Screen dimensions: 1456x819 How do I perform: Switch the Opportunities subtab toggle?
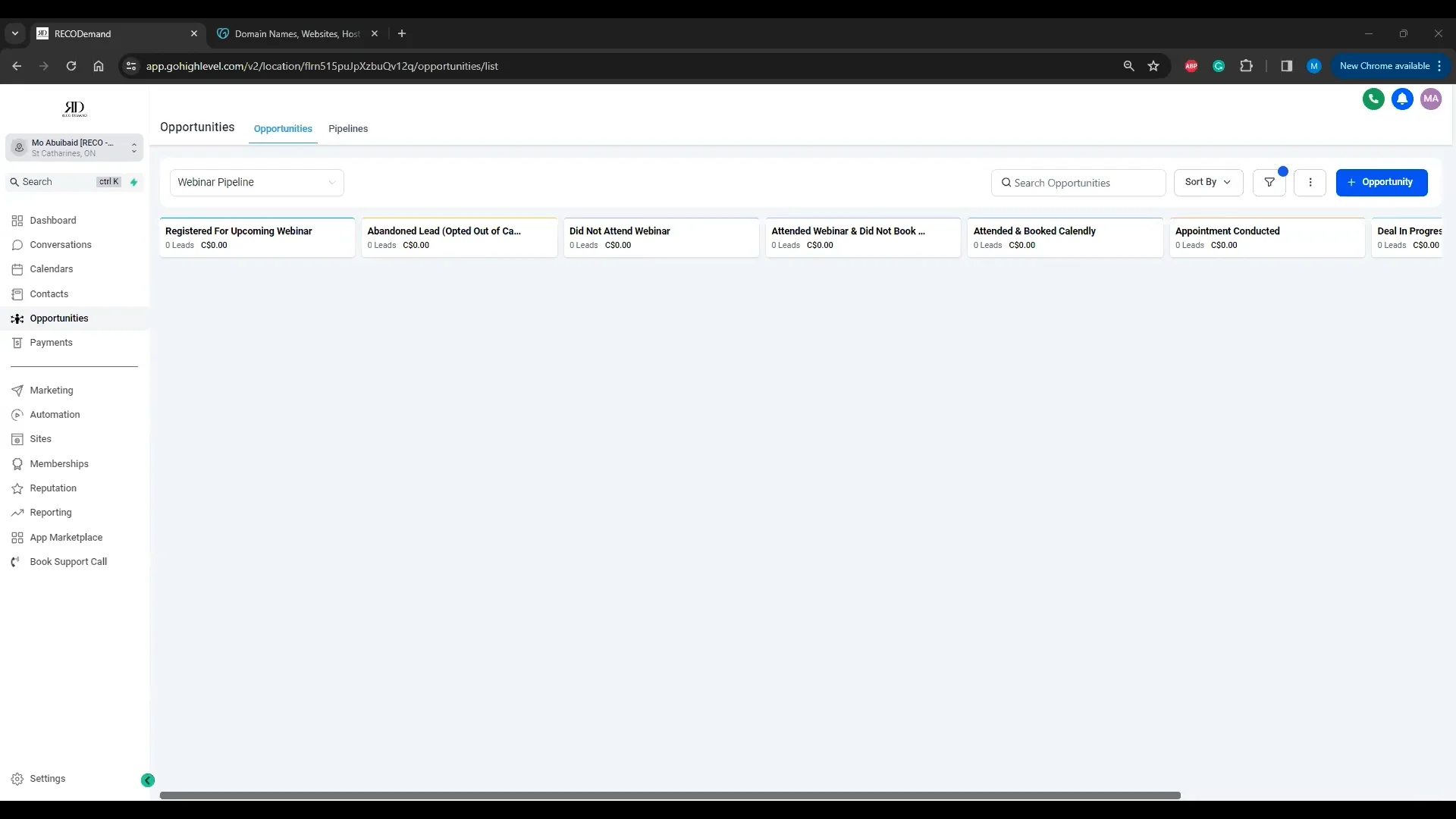pos(283,129)
